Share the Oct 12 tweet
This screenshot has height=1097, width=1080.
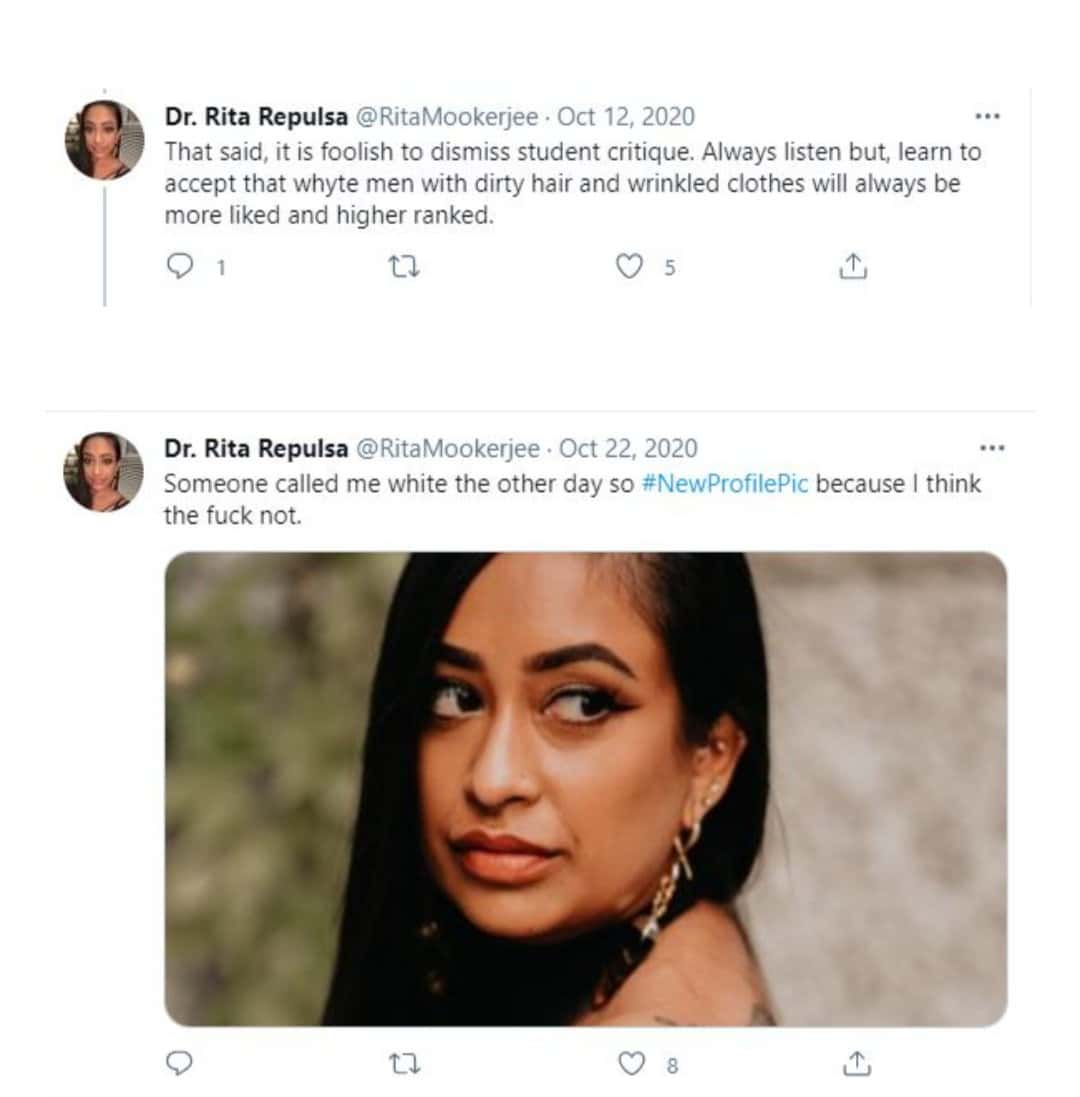pos(851,267)
